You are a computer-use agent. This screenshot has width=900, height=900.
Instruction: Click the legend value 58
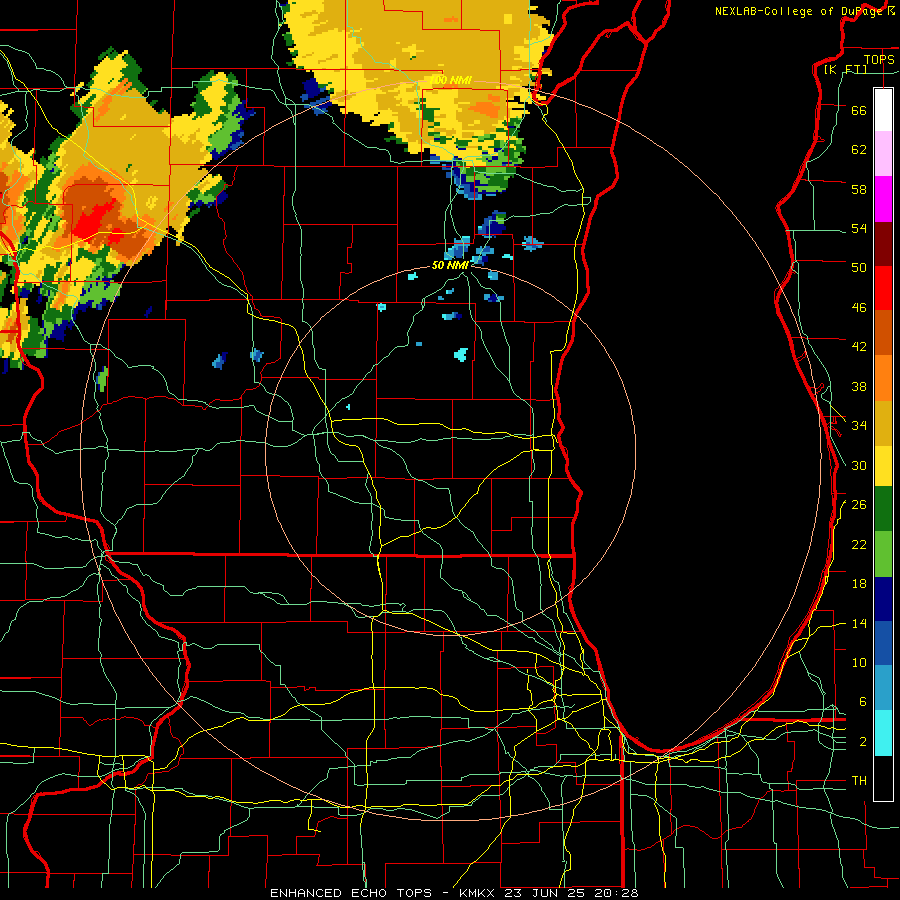click(859, 189)
